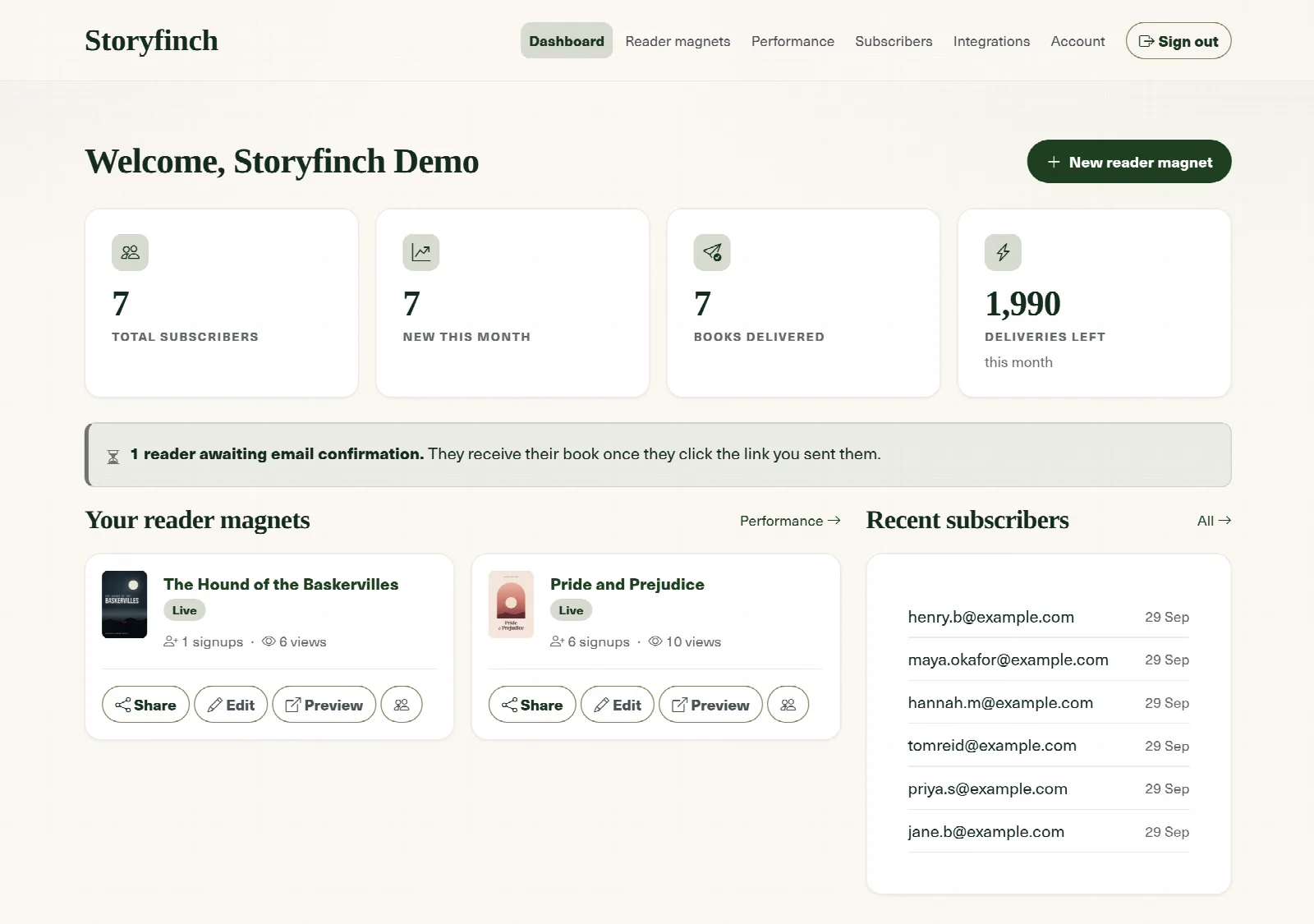Follow the Performance arrow link above magnets
Viewport: 1314px width, 924px height.
(790, 521)
